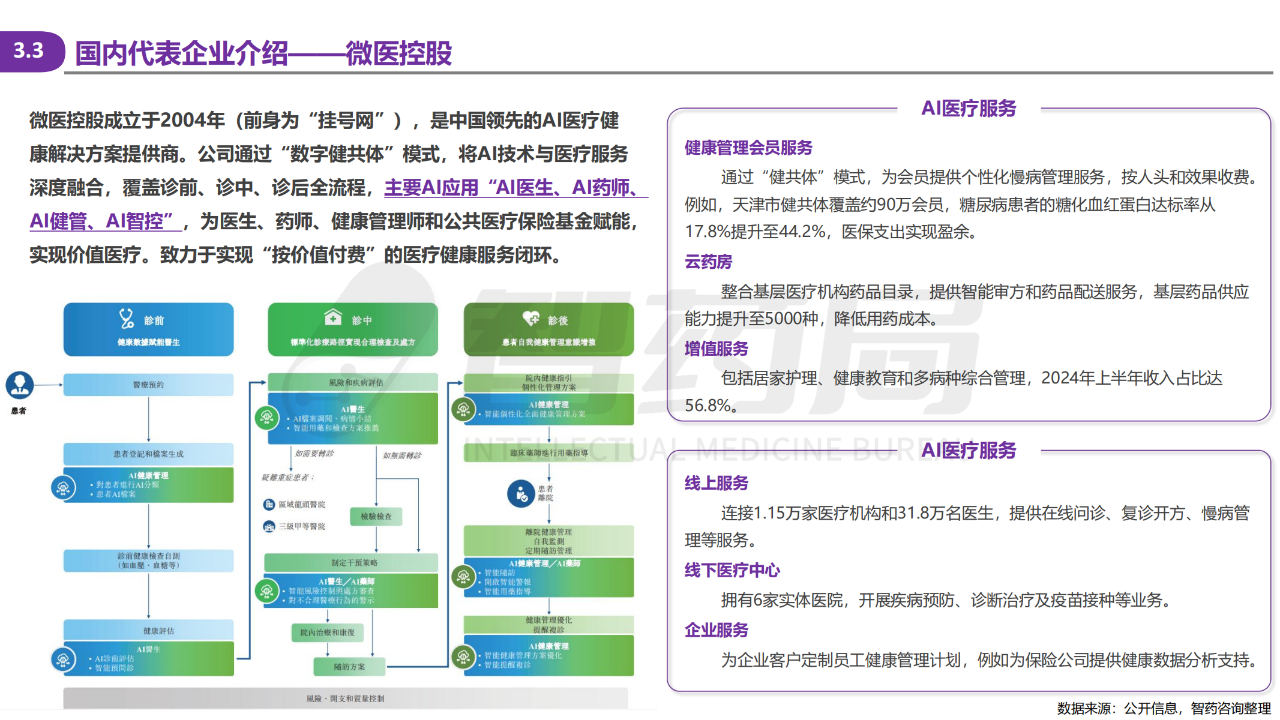Viewport: 1280px width, 720px height.
Task: Click the AI robot icon beside AI健康管理
Action: pos(62,488)
